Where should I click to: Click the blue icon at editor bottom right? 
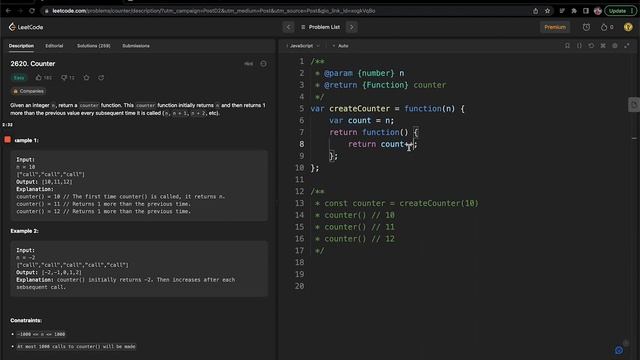point(619,350)
